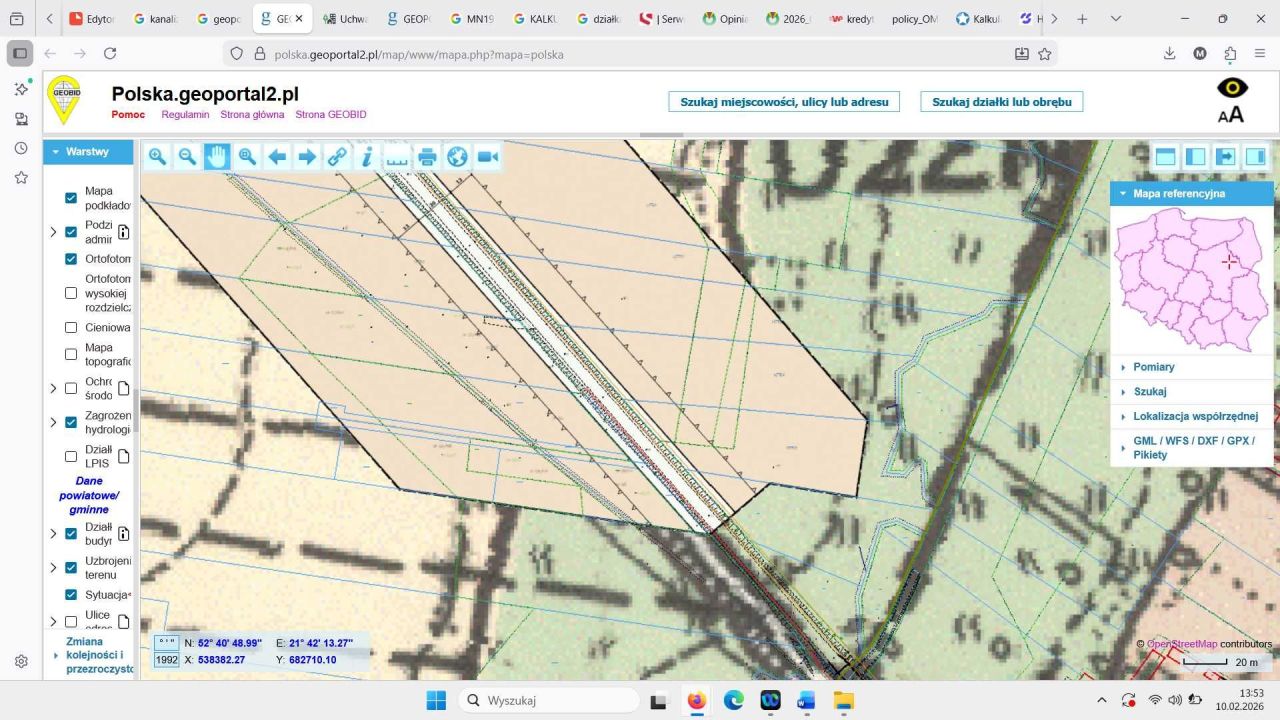Uncheck the Mapa podkładowa layer

tap(71, 198)
